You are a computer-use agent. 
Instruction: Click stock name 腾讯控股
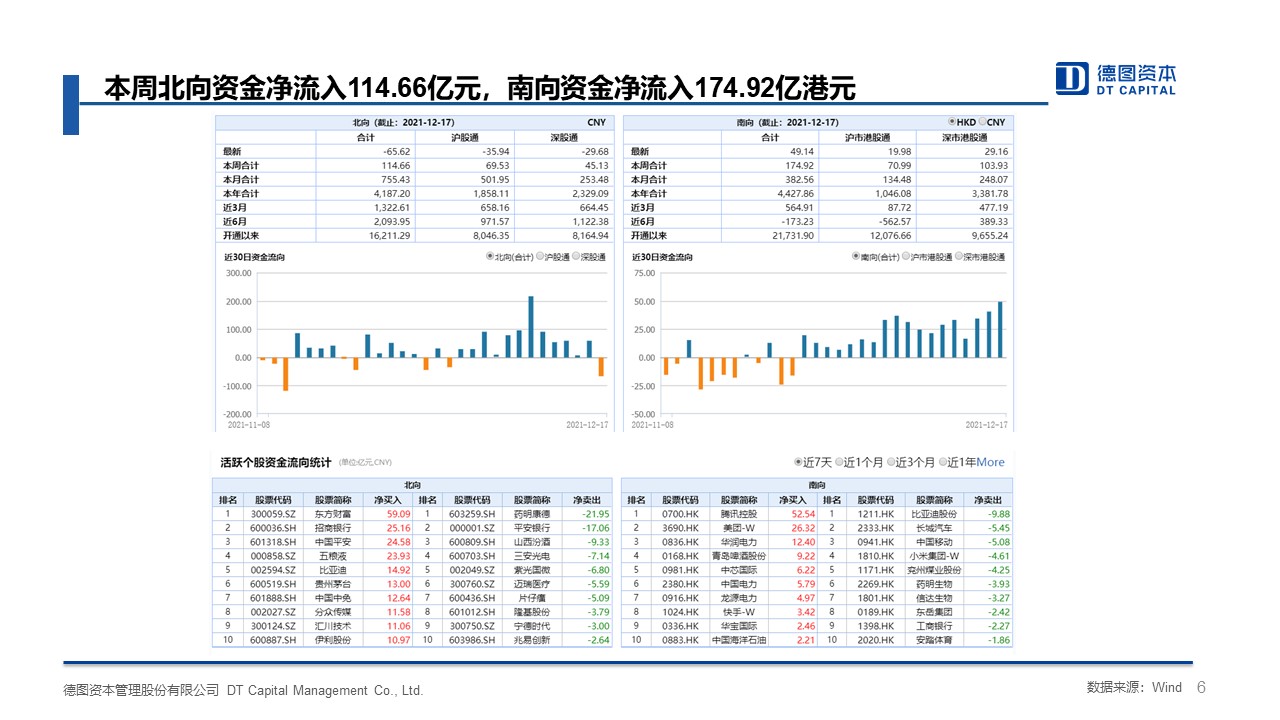pos(739,514)
